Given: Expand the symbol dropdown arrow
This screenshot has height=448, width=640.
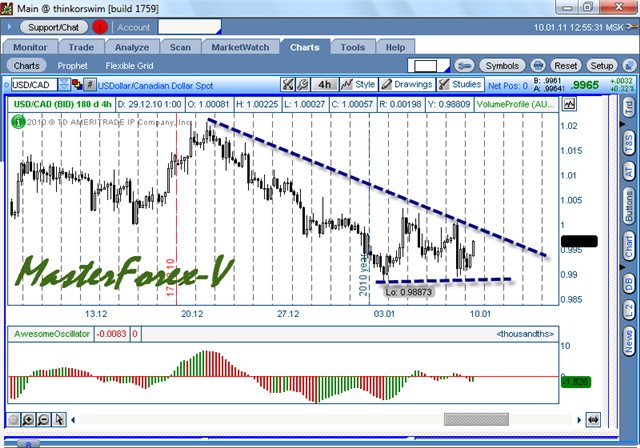Looking at the screenshot, I should (64, 85).
